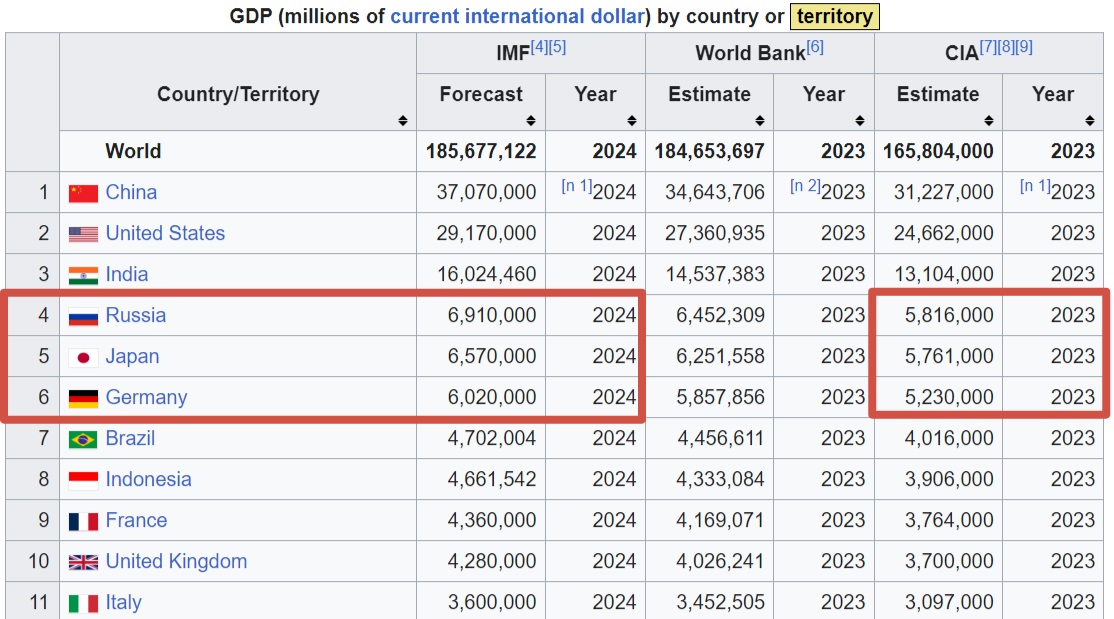Click footnote [n 2] in China row
Screen dimensions: 1114x619
804,186
